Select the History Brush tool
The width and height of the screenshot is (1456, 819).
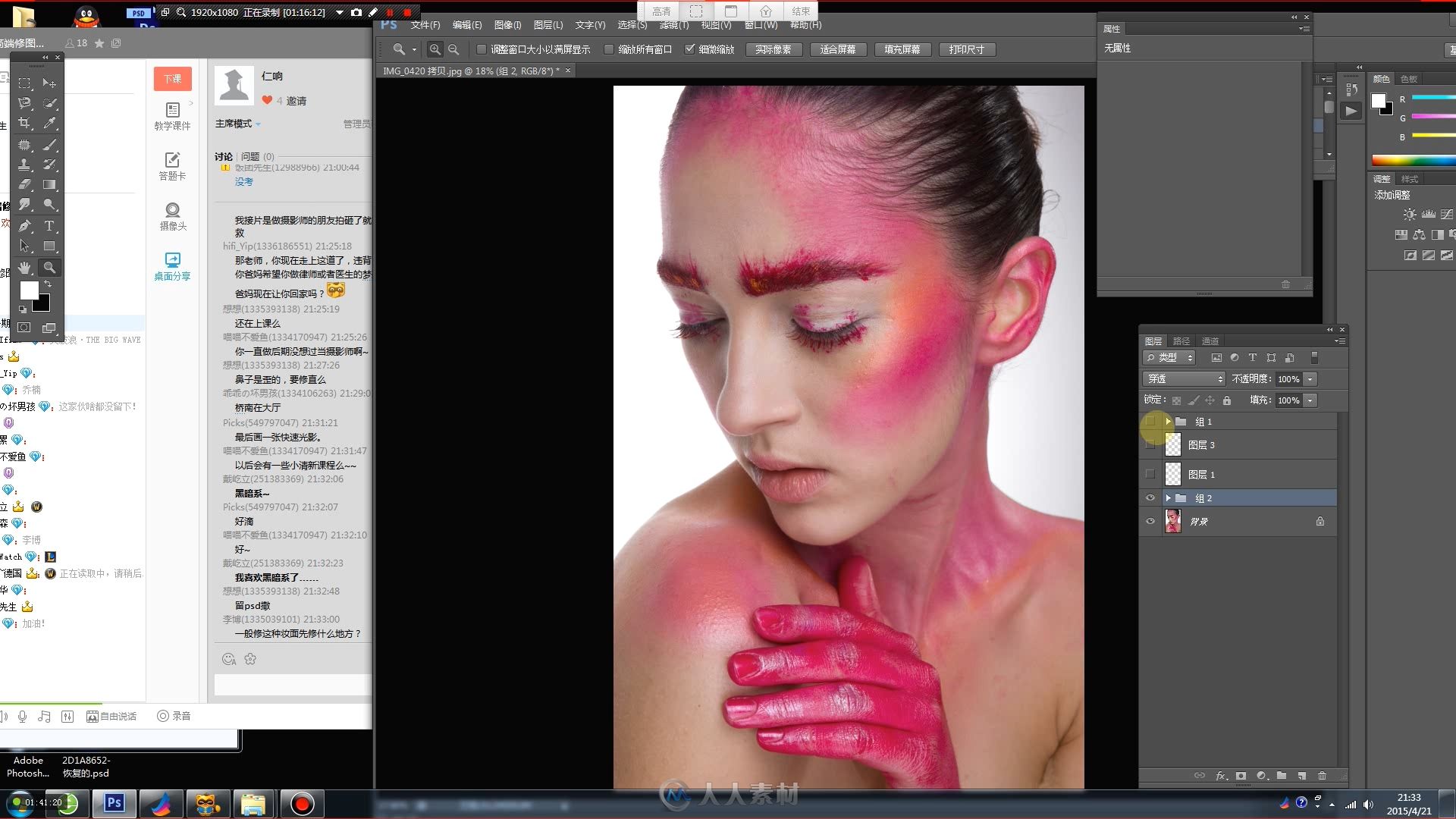point(49,164)
